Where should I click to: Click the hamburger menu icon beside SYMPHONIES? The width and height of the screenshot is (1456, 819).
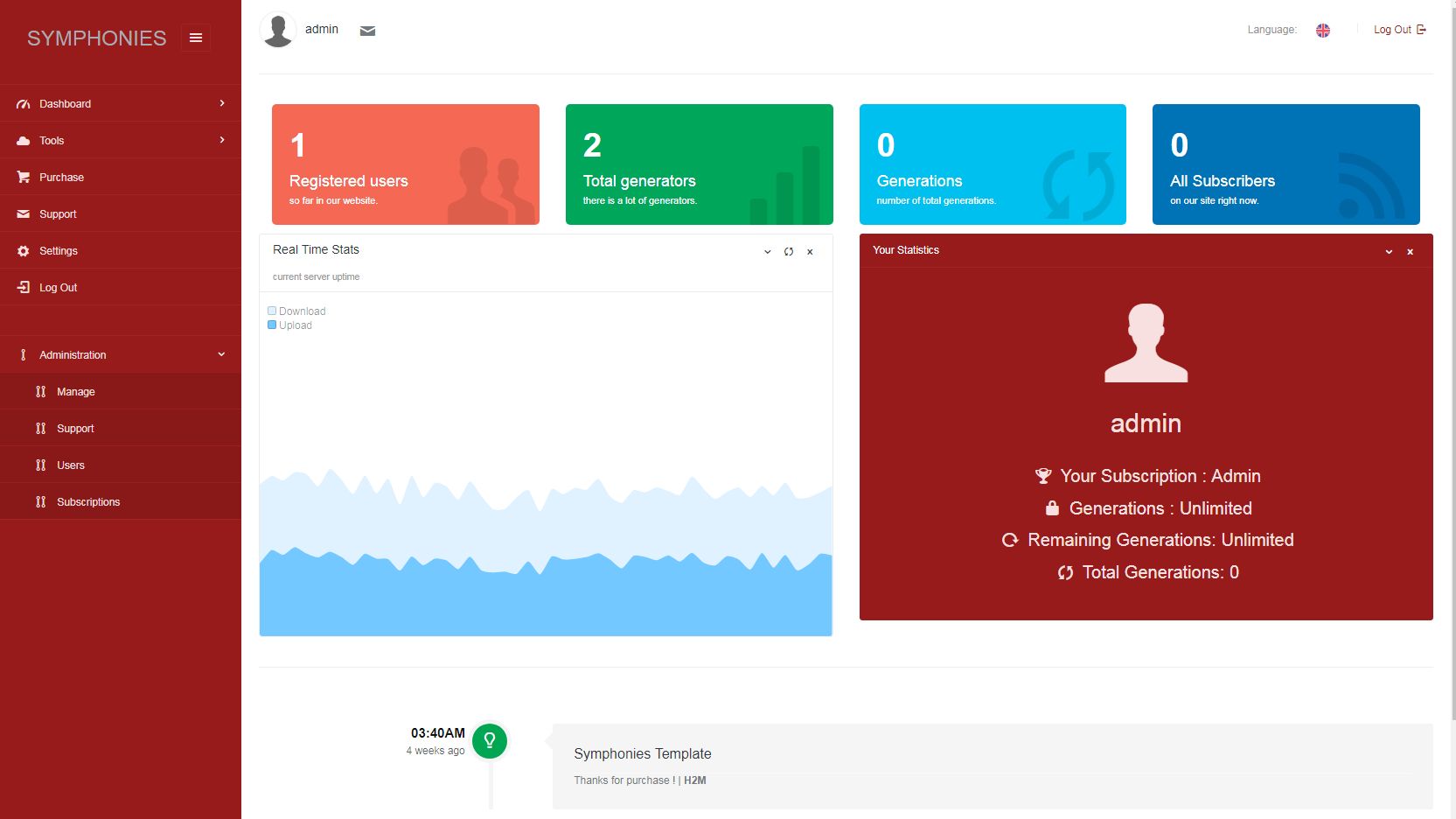[x=196, y=38]
